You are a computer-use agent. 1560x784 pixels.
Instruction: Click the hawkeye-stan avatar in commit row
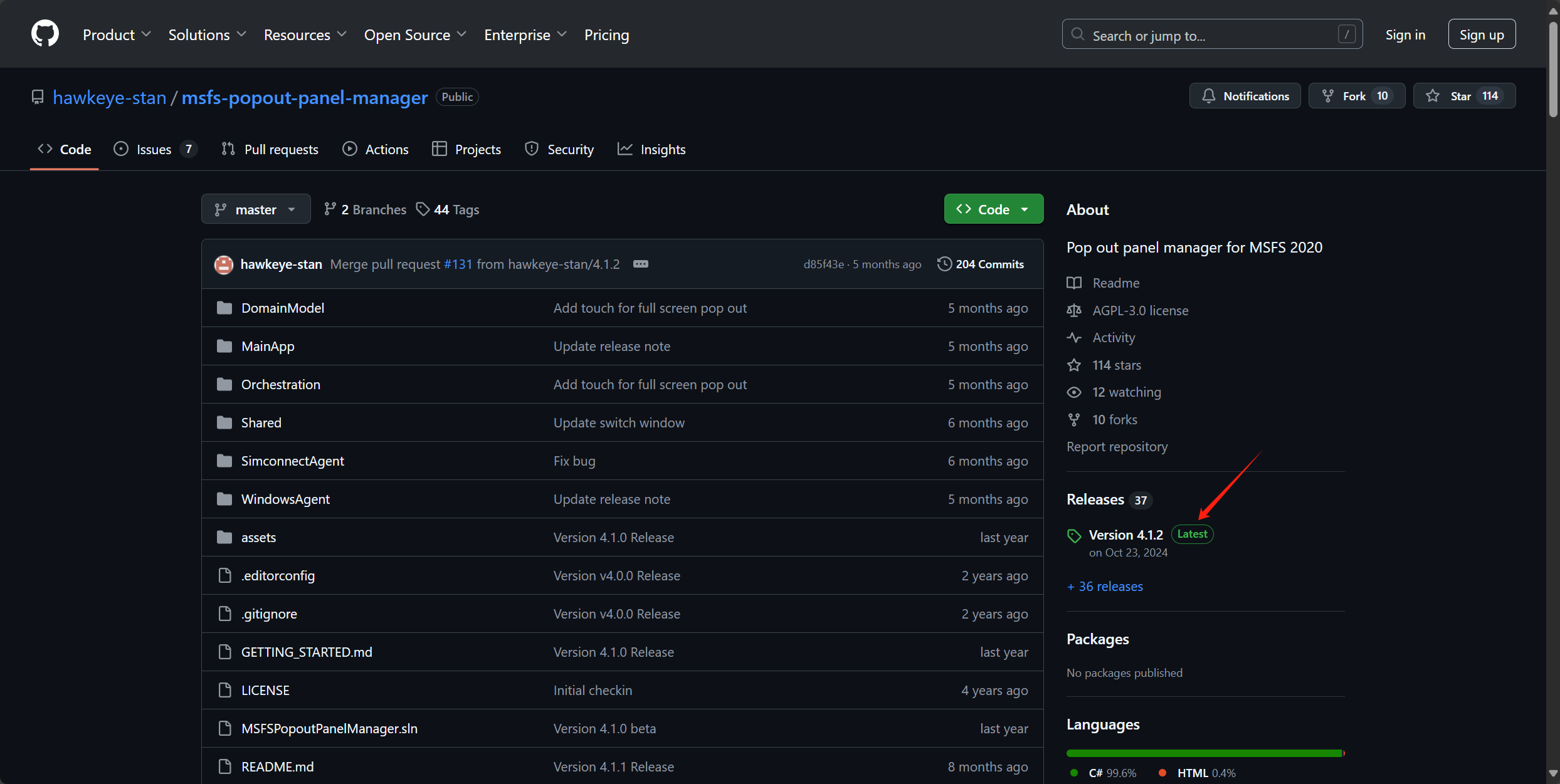pos(224,264)
